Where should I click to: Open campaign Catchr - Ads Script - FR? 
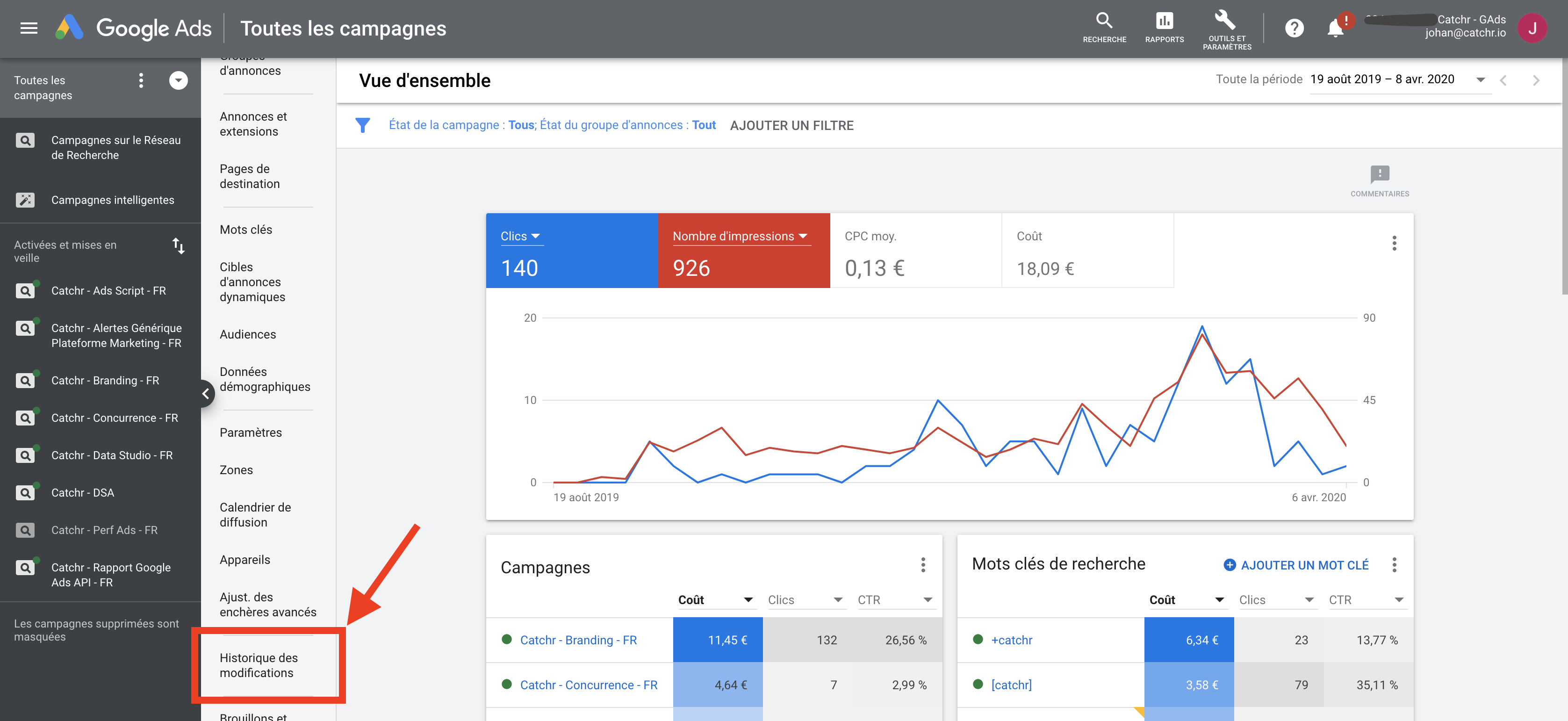click(101, 290)
